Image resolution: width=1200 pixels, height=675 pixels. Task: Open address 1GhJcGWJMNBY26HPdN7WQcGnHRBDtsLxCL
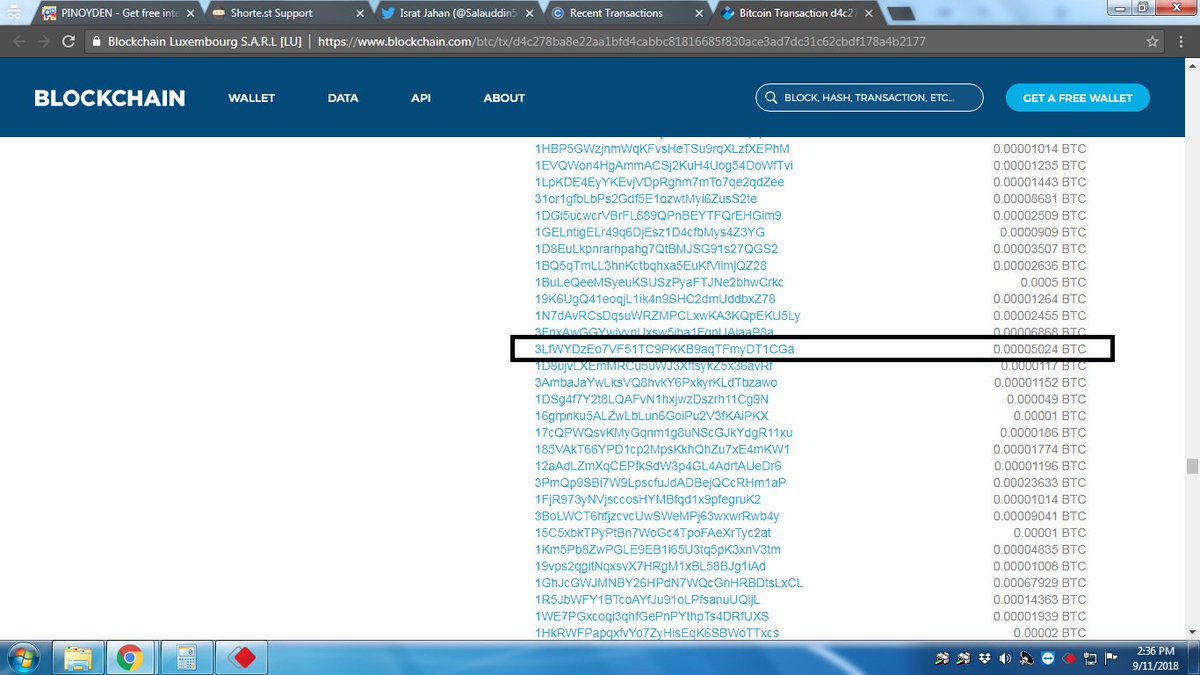pyautogui.click(x=669, y=583)
